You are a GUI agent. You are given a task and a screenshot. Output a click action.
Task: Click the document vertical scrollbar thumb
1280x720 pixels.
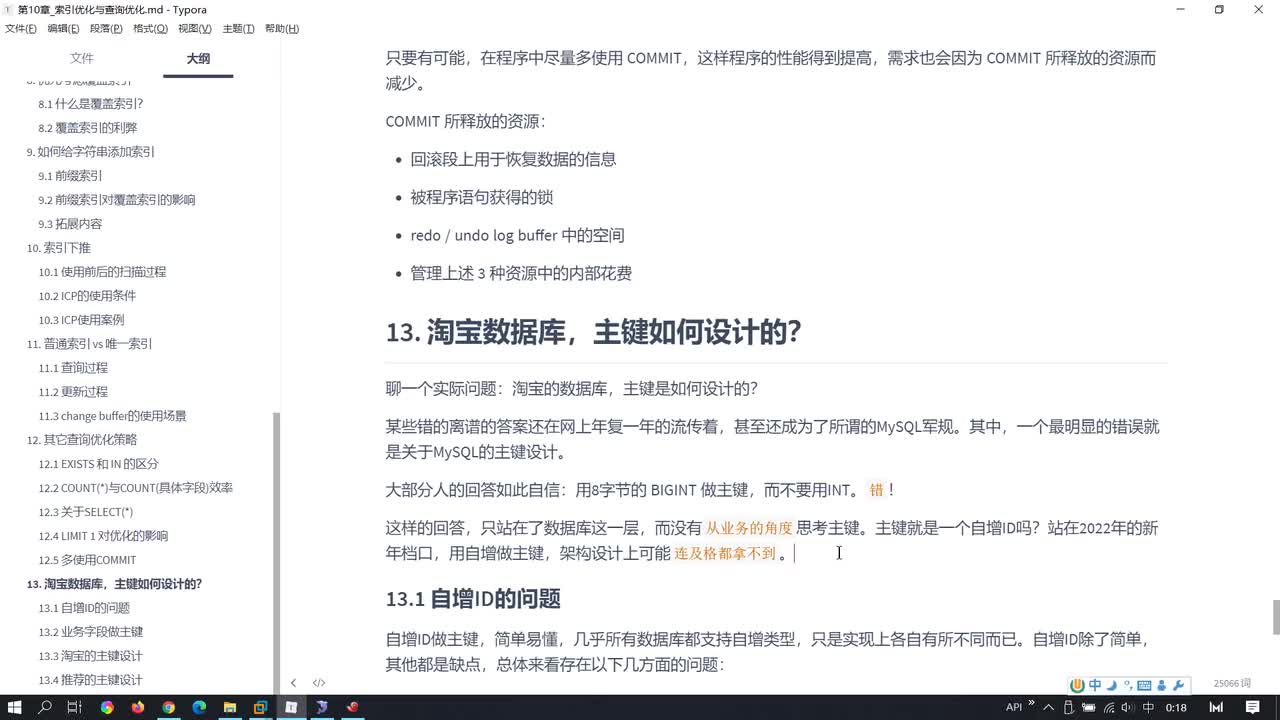pyautogui.click(x=1275, y=617)
